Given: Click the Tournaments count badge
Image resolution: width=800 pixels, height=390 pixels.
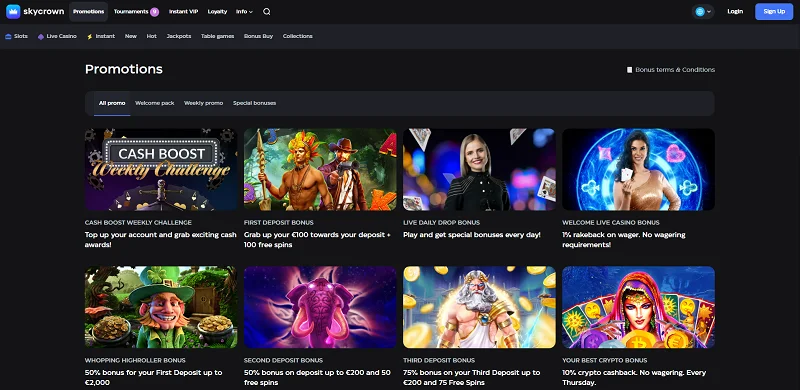Looking at the screenshot, I should tap(155, 12).
